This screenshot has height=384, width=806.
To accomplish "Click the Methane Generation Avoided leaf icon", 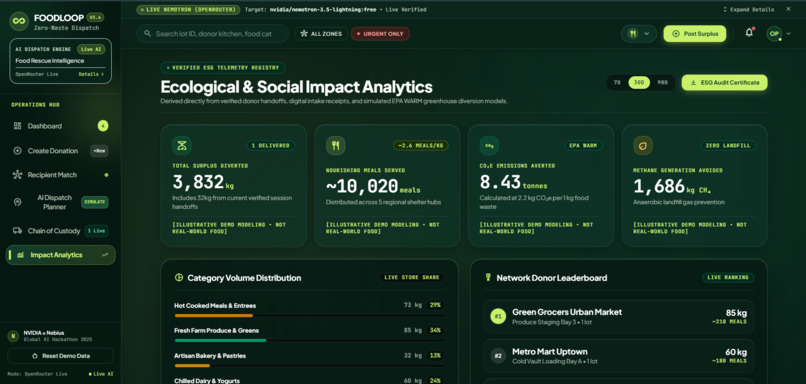I will tap(643, 145).
